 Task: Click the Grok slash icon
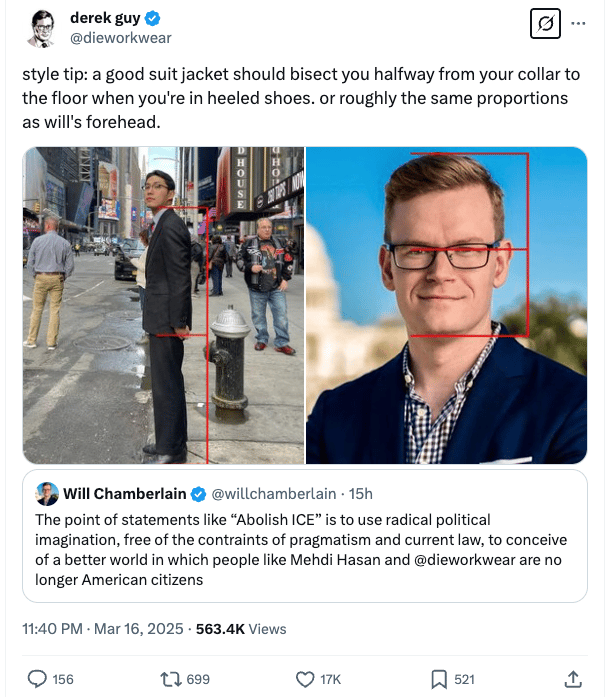point(545,24)
